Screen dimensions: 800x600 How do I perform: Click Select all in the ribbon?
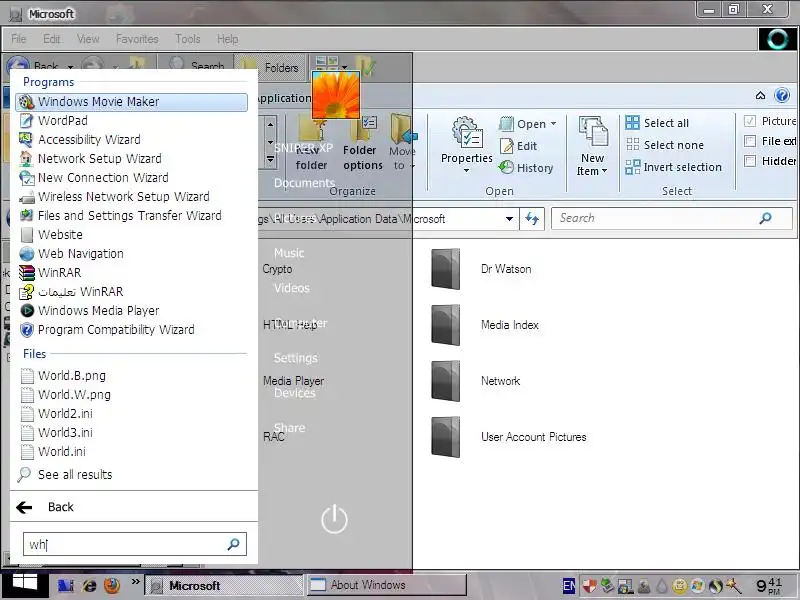(657, 123)
